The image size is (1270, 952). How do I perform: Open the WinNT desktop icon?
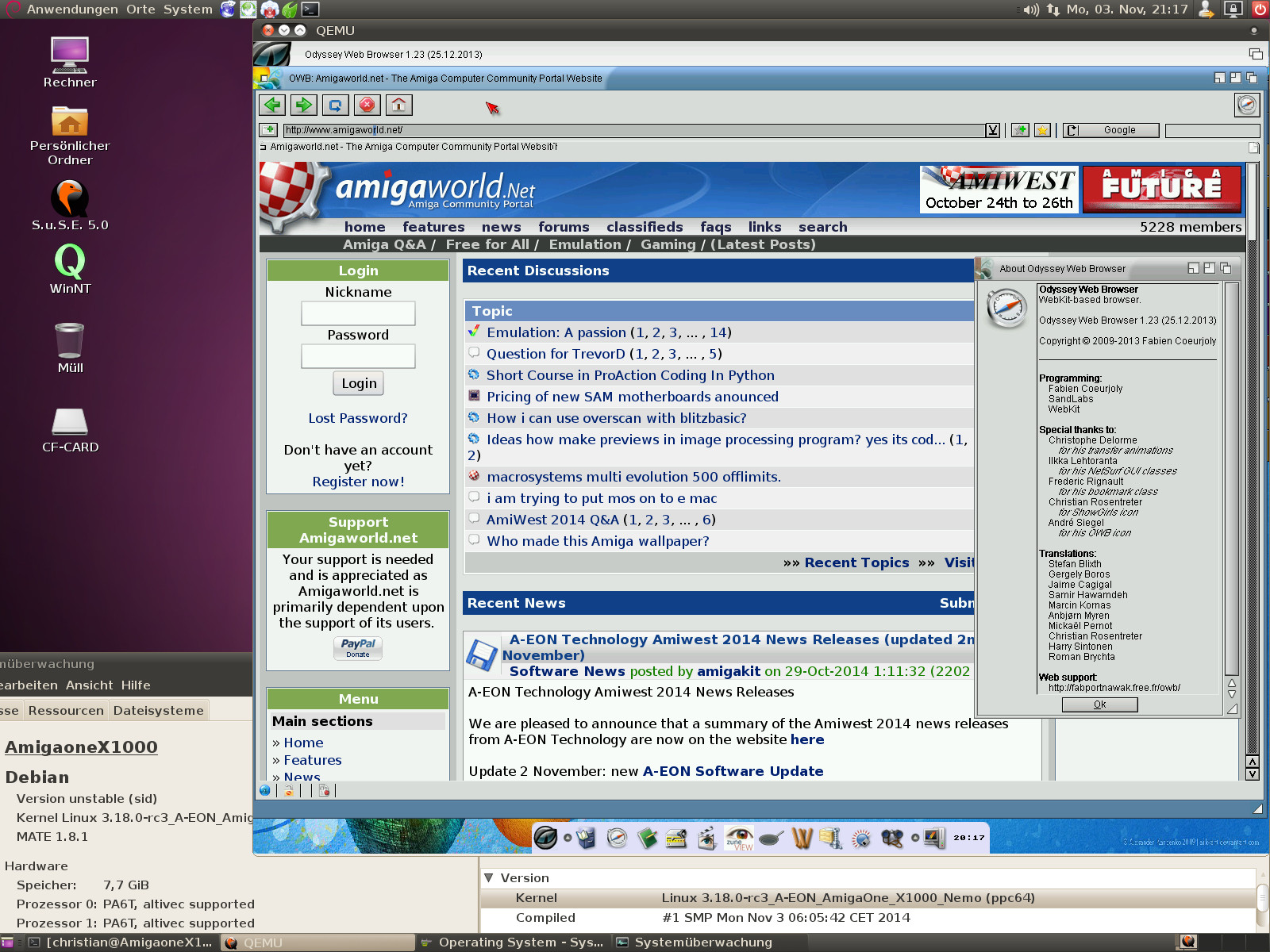tap(70, 269)
